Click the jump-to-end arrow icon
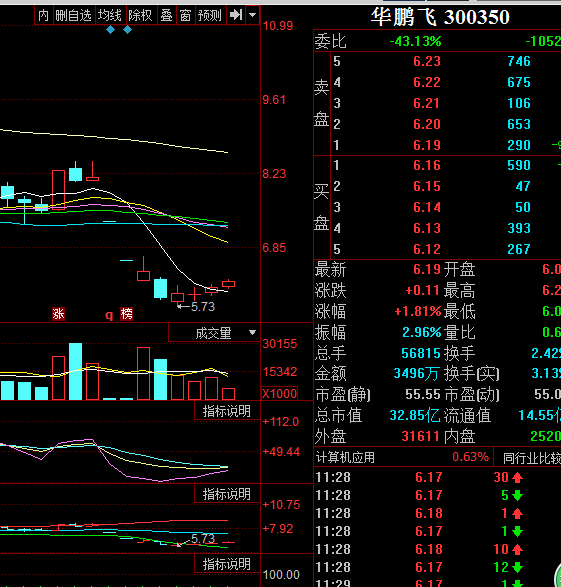This screenshot has height=587, width=561. [236, 15]
